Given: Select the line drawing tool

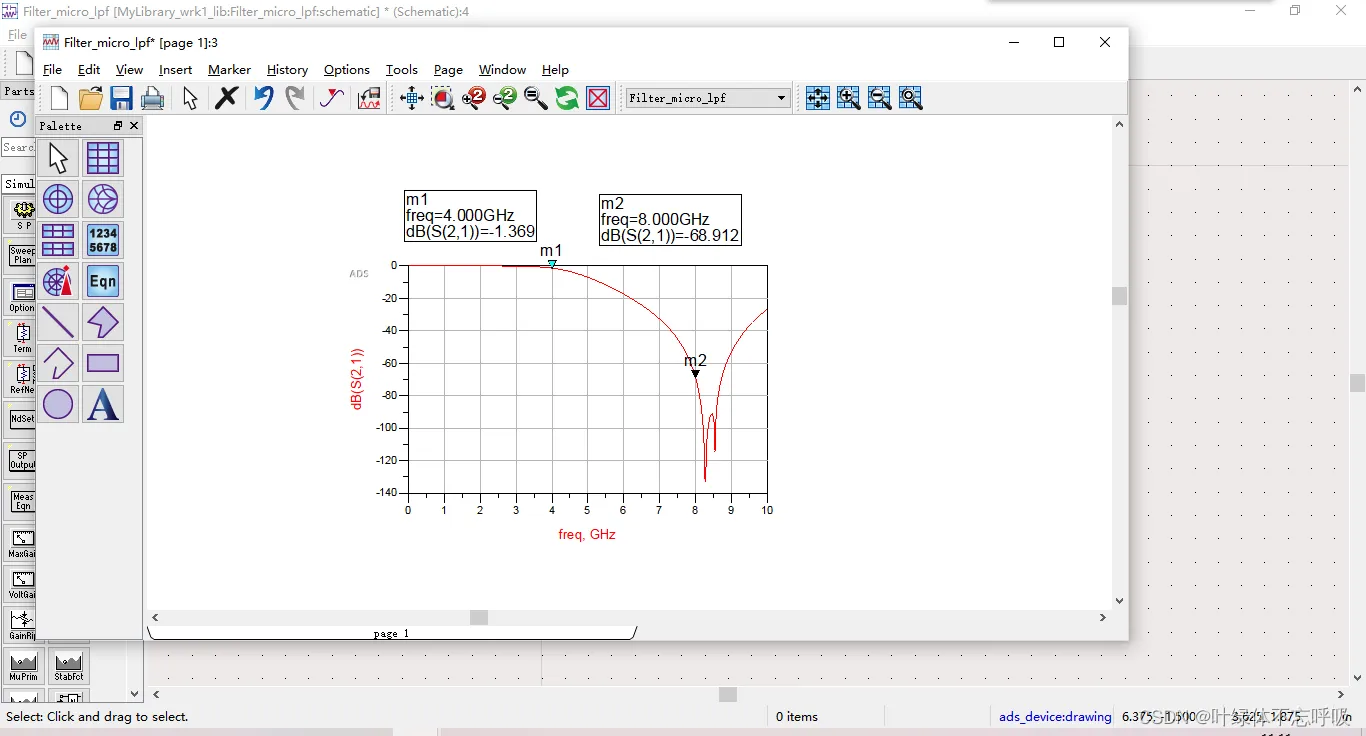Looking at the screenshot, I should [58, 322].
